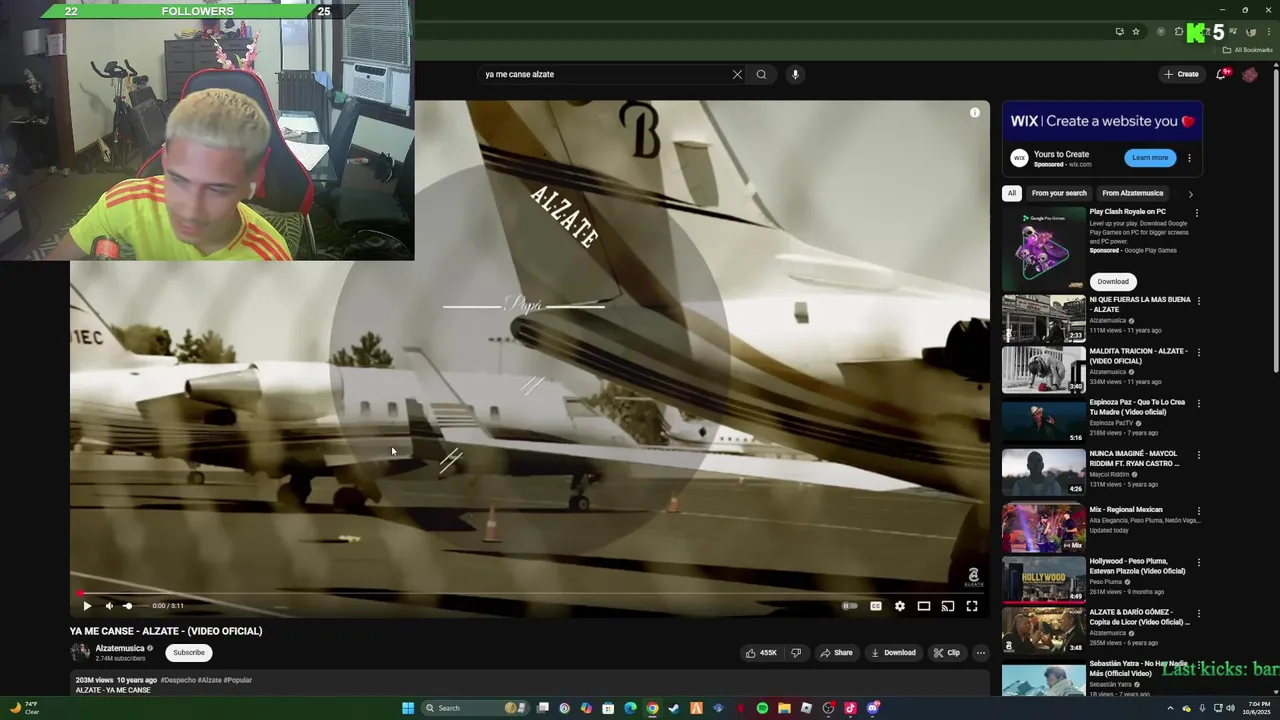The height and width of the screenshot is (720, 1280).
Task: Cast video with the Play on TV icon
Action: pos(948,606)
